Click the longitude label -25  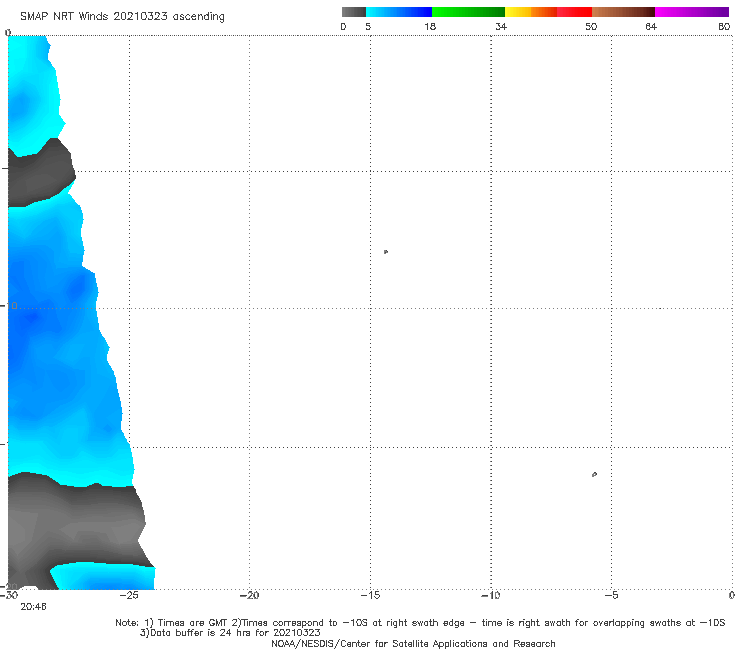tap(129, 595)
